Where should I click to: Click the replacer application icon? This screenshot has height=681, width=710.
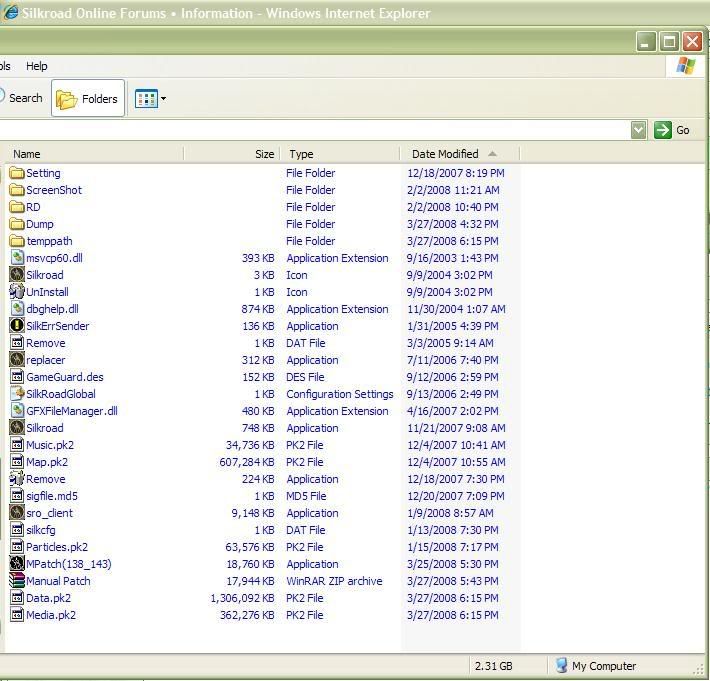click(x=17, y=360)
